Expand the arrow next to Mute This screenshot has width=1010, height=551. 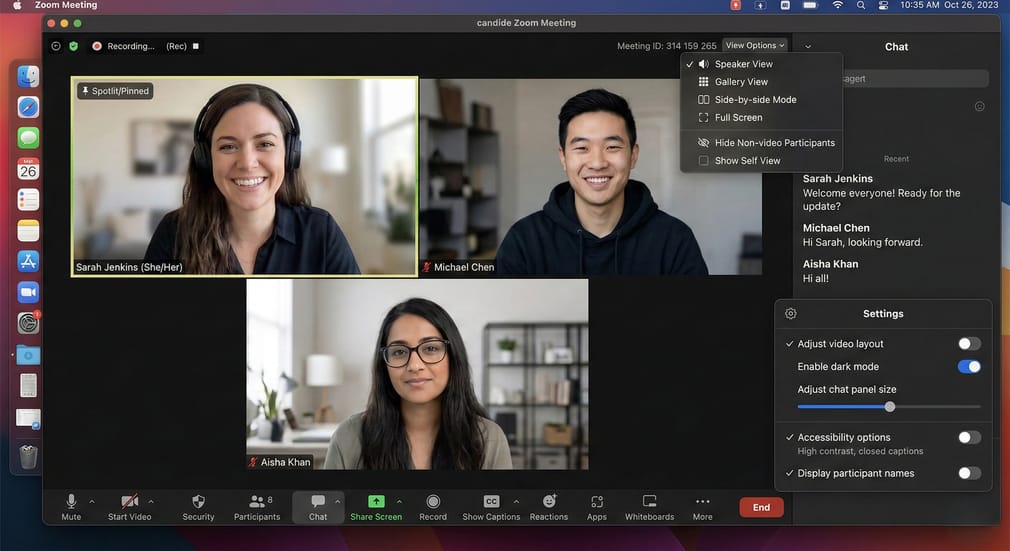[x=92, y=501]
